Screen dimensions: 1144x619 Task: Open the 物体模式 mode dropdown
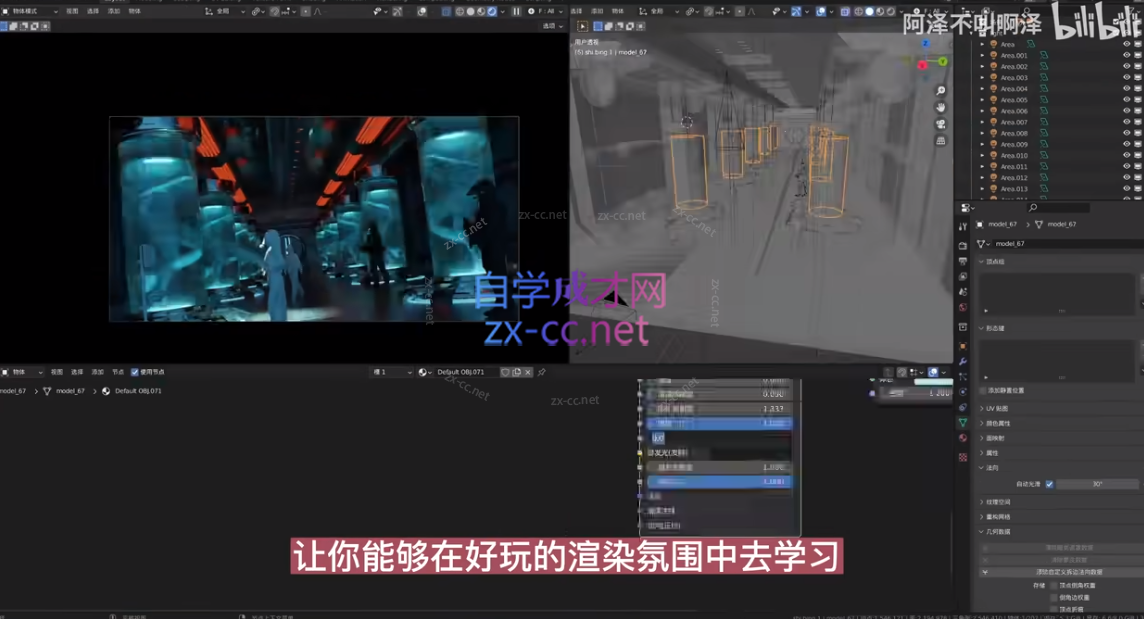coord(30,12)
